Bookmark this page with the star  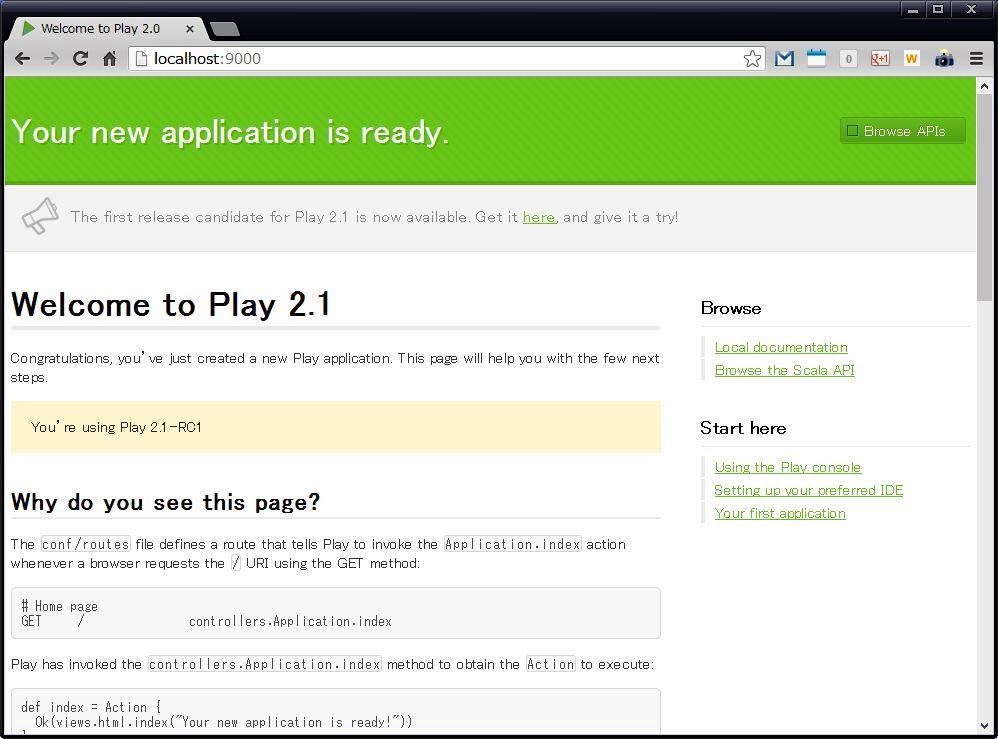point(752,59)
